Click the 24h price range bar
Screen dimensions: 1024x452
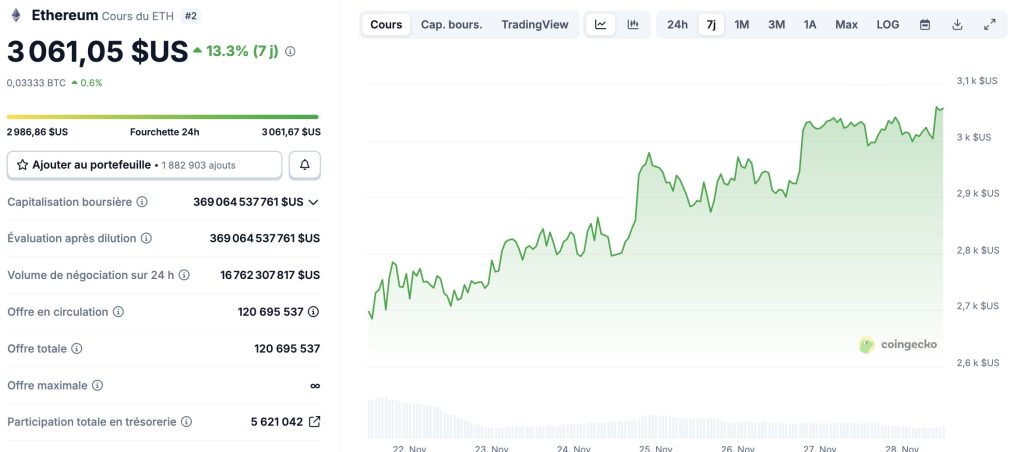click(163, 117)
